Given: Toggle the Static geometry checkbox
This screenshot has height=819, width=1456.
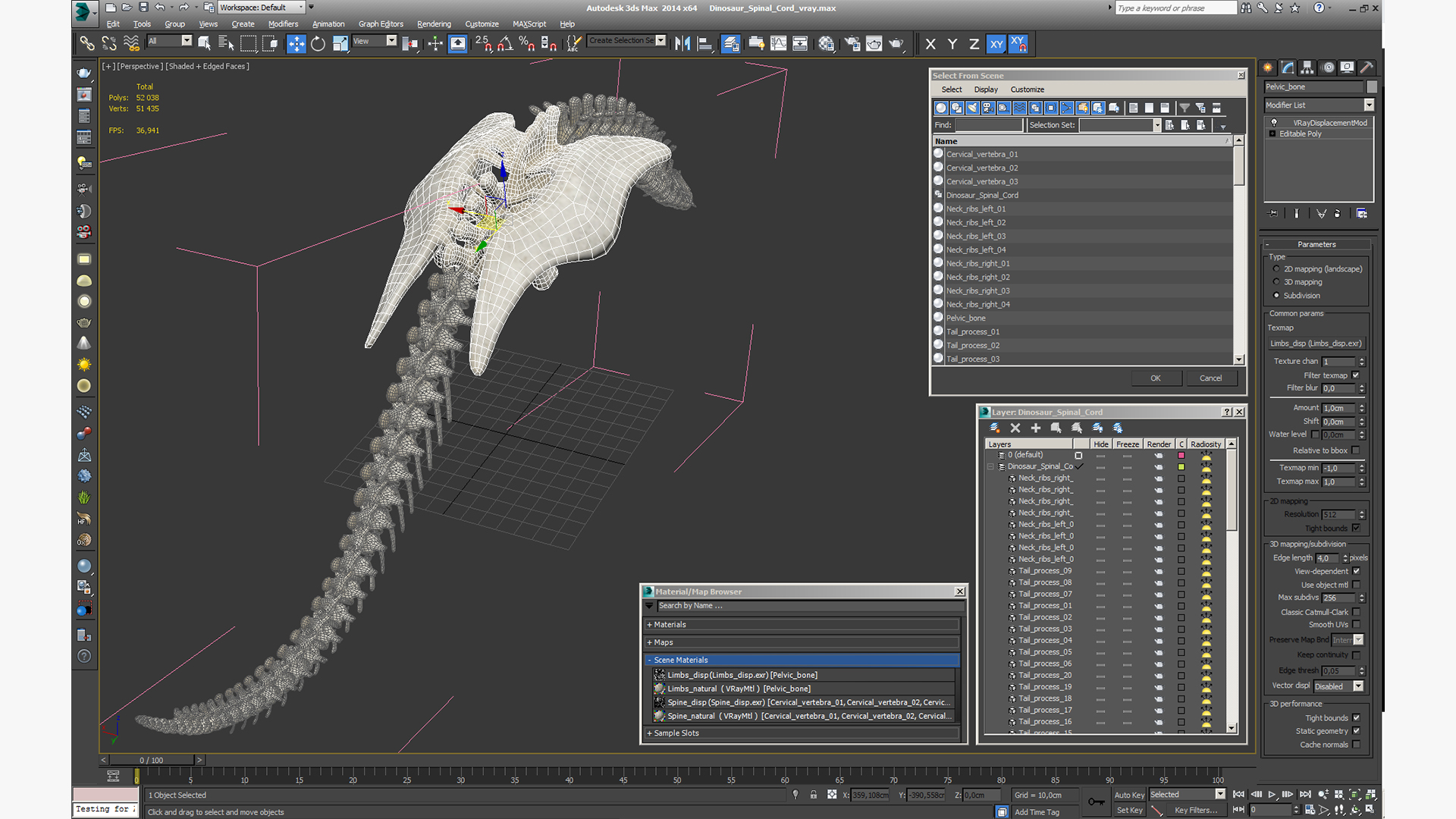Looking at the screenshot, I should pyautogui.click(x=1356, y=731).
